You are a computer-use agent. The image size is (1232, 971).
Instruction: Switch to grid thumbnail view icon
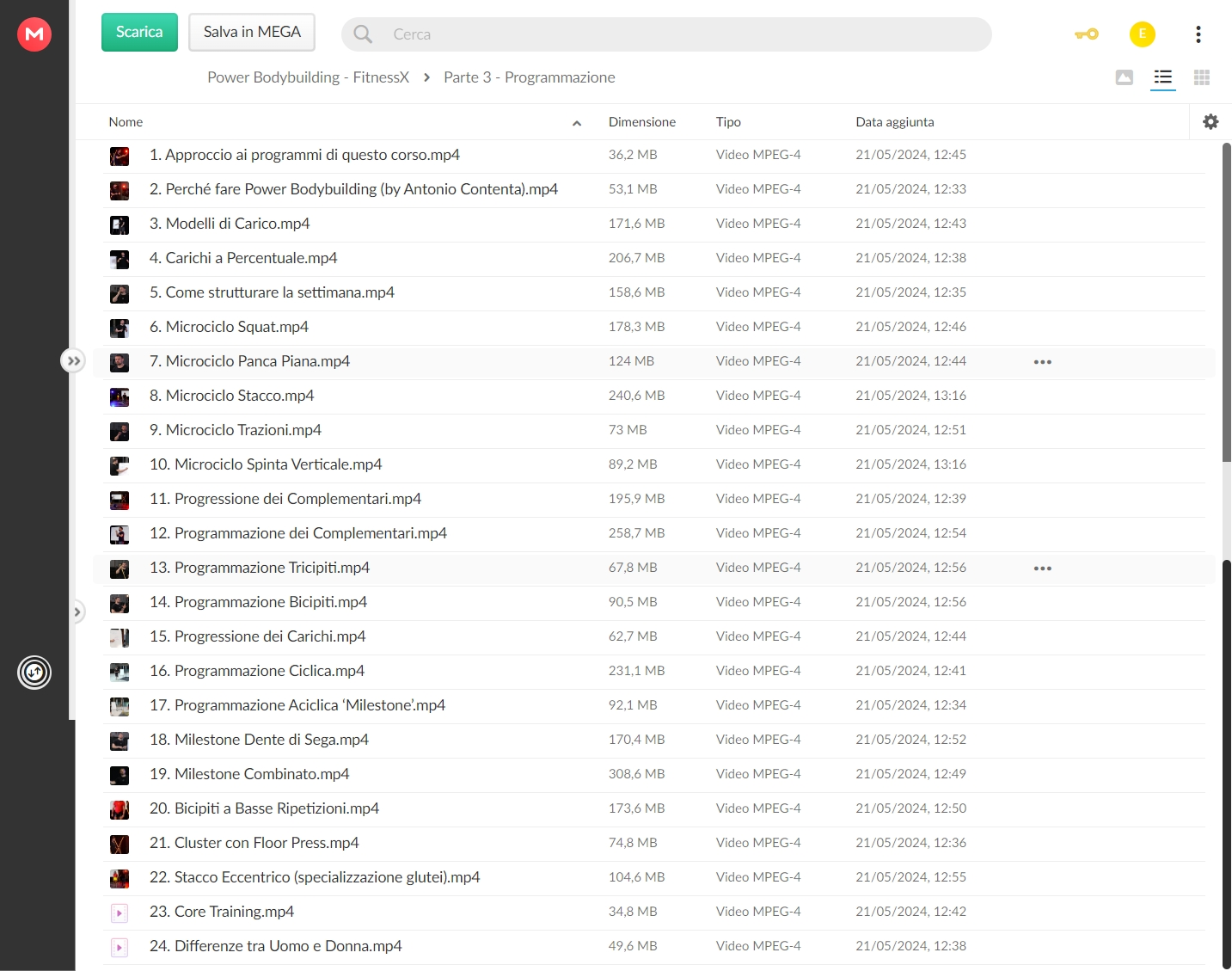(x=1202, y=77)
